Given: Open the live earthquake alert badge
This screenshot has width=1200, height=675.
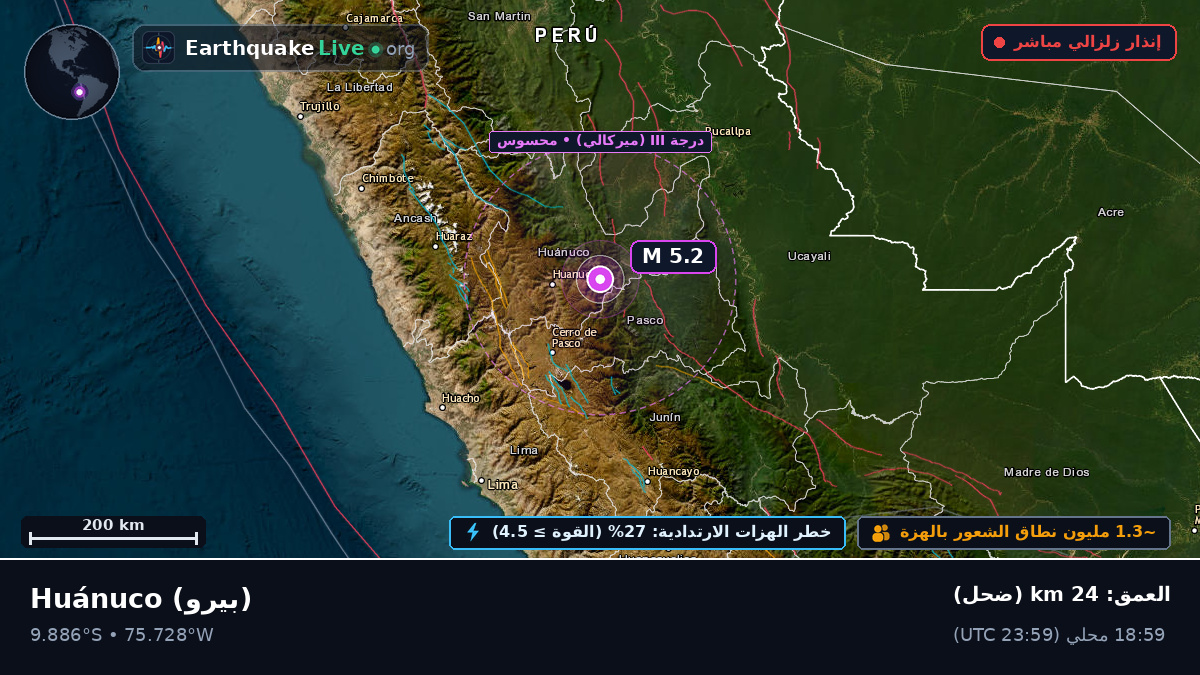Looking at the screenshot, I should (1078, 42).
